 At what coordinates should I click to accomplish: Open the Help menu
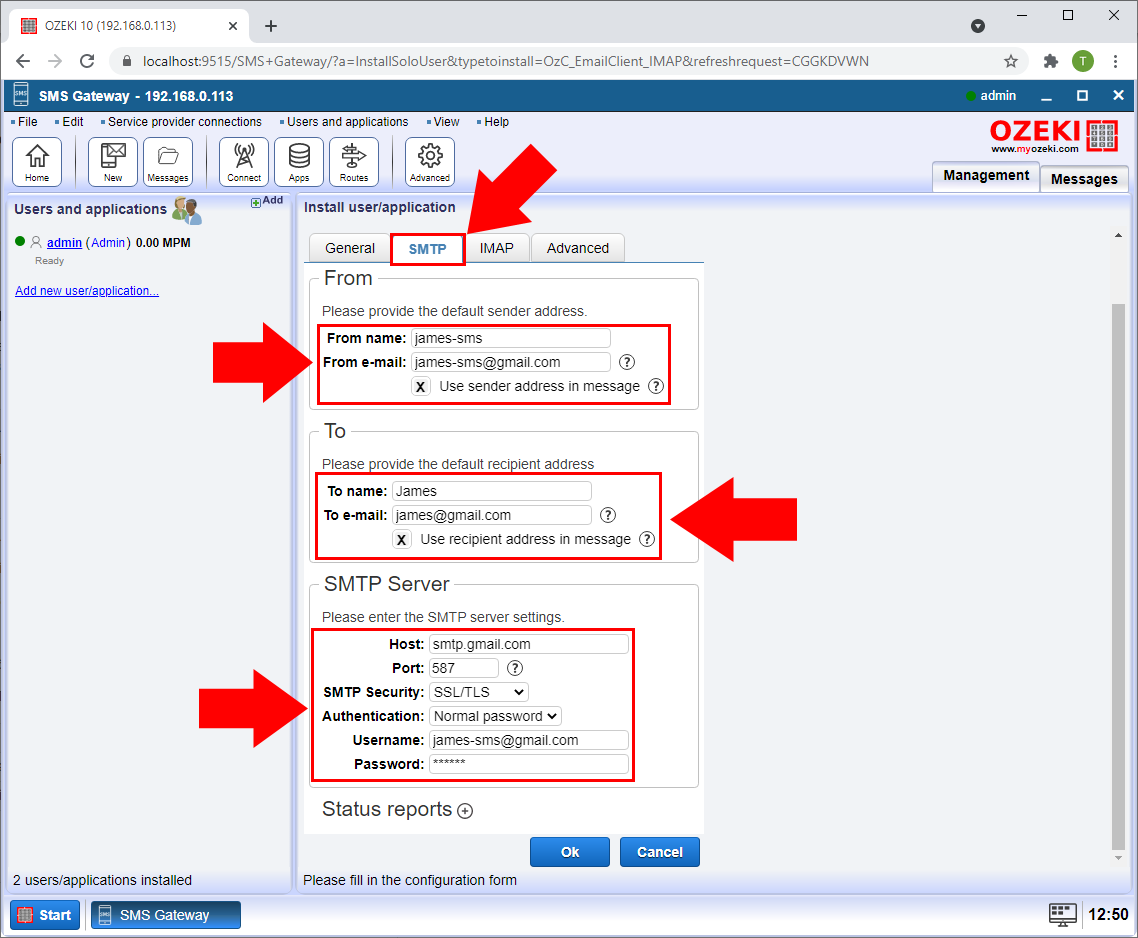(496, 122)
